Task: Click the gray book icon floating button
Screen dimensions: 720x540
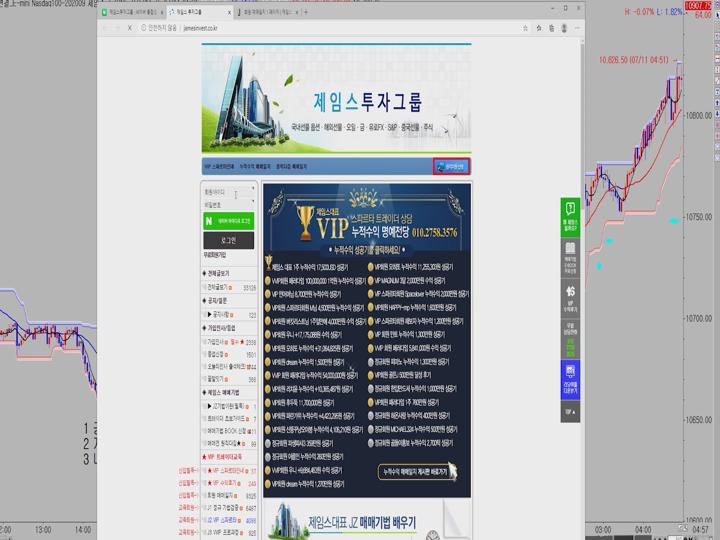Action: point(570,259)
